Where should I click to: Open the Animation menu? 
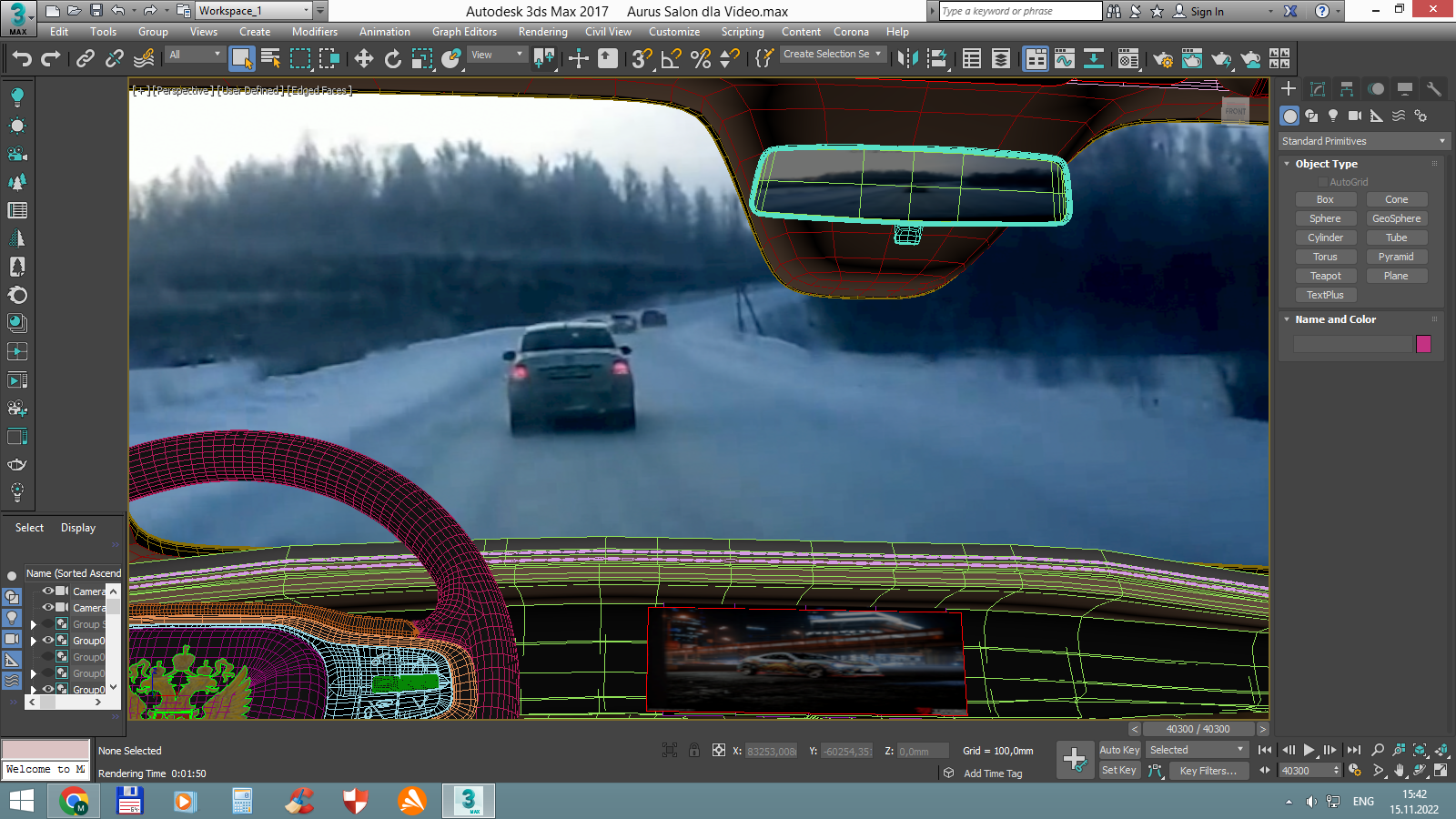pos(385,32)
